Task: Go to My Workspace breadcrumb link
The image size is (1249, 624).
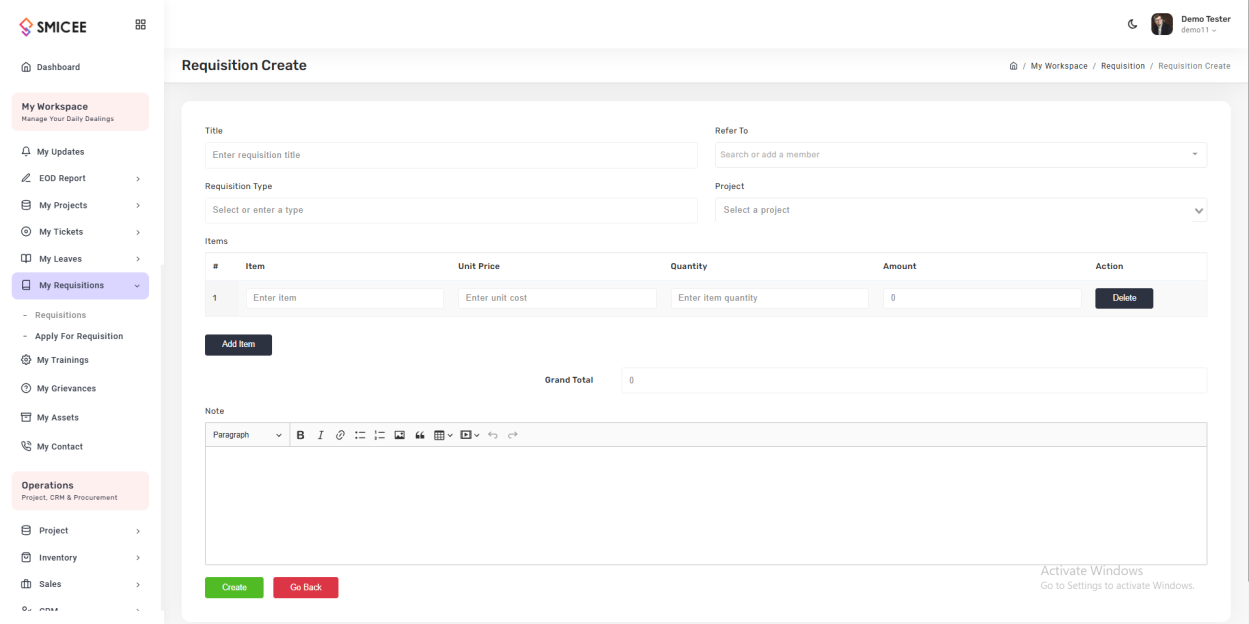Action: [x=1059, y=66]
